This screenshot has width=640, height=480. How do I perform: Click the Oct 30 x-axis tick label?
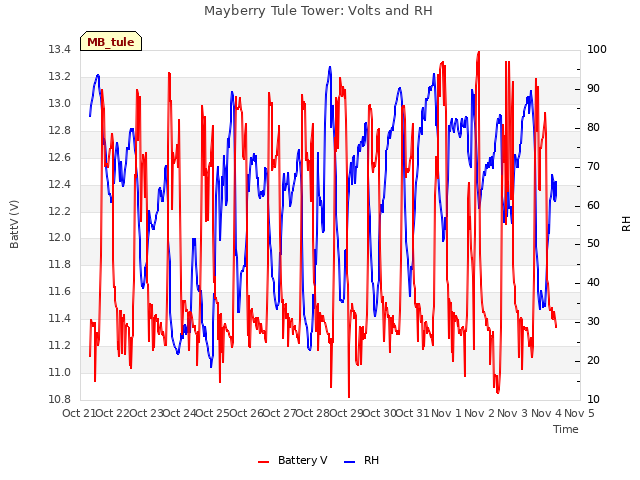pos(380,413)
